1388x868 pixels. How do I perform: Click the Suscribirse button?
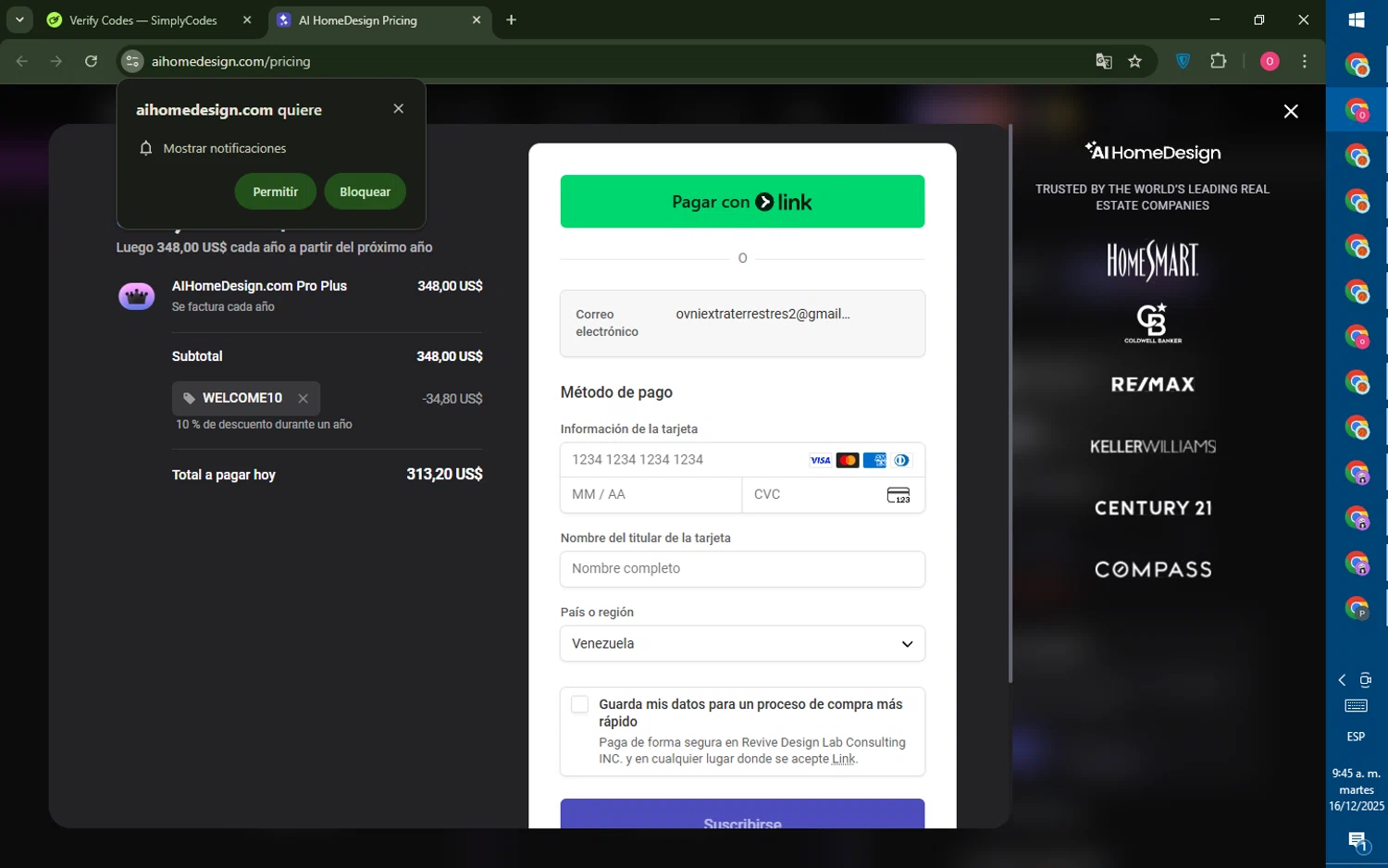point(742,813)
